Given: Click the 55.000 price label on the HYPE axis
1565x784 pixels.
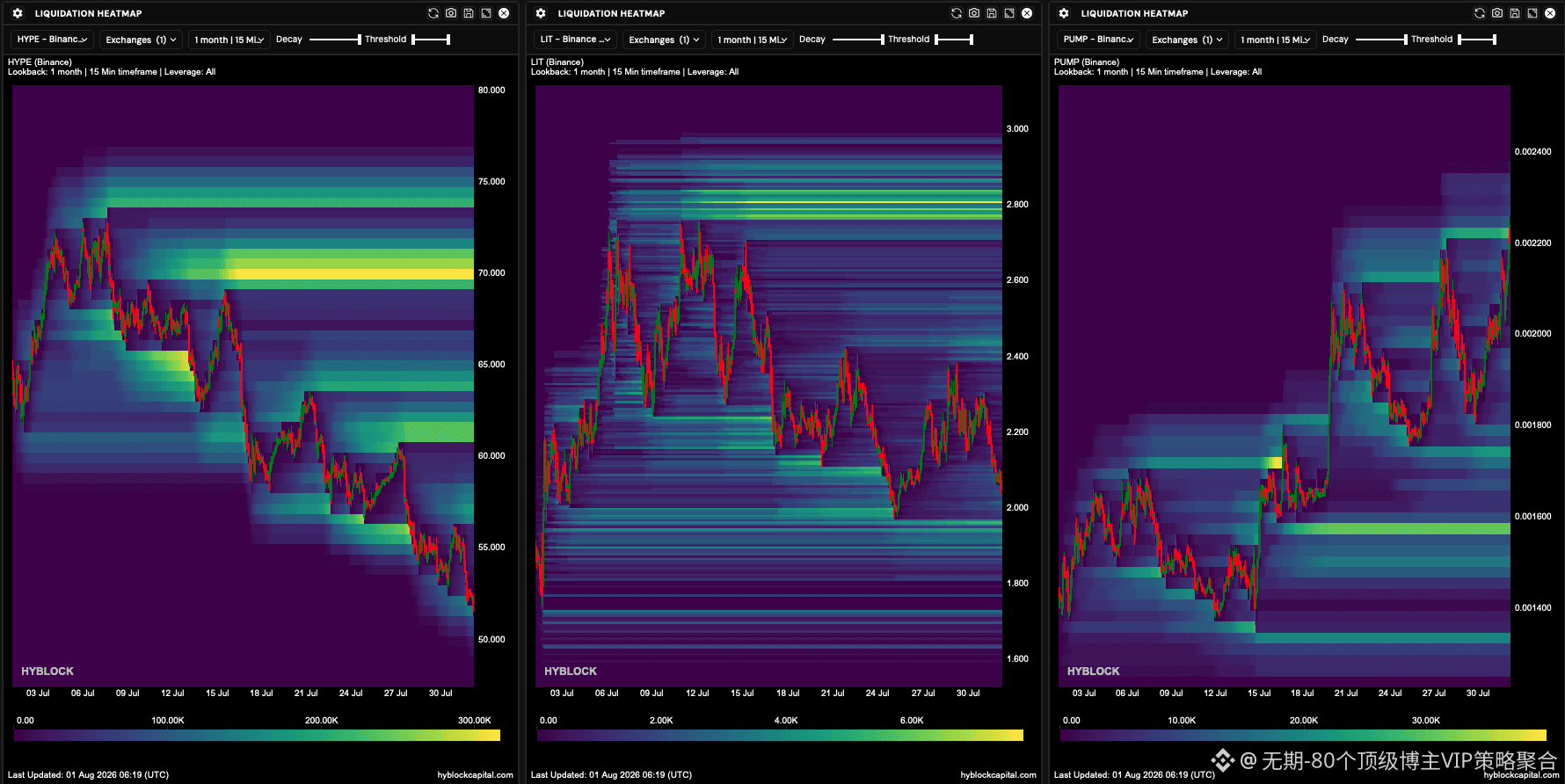Looking at the screenshot, I should (491, 548).
